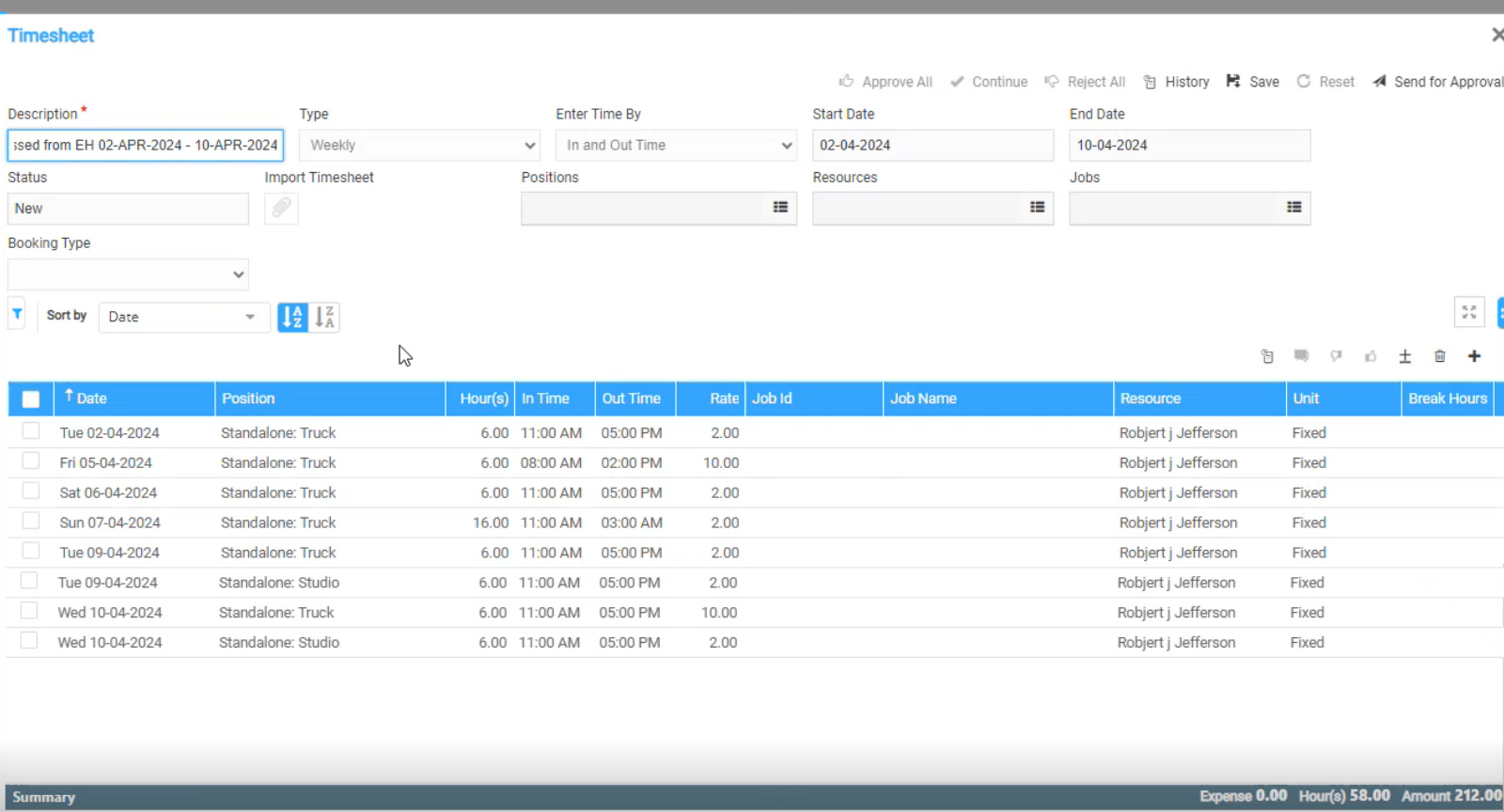Expand the Enter Time By dropdown
This screenshot has height=812, width=1504.
(676, 146)
